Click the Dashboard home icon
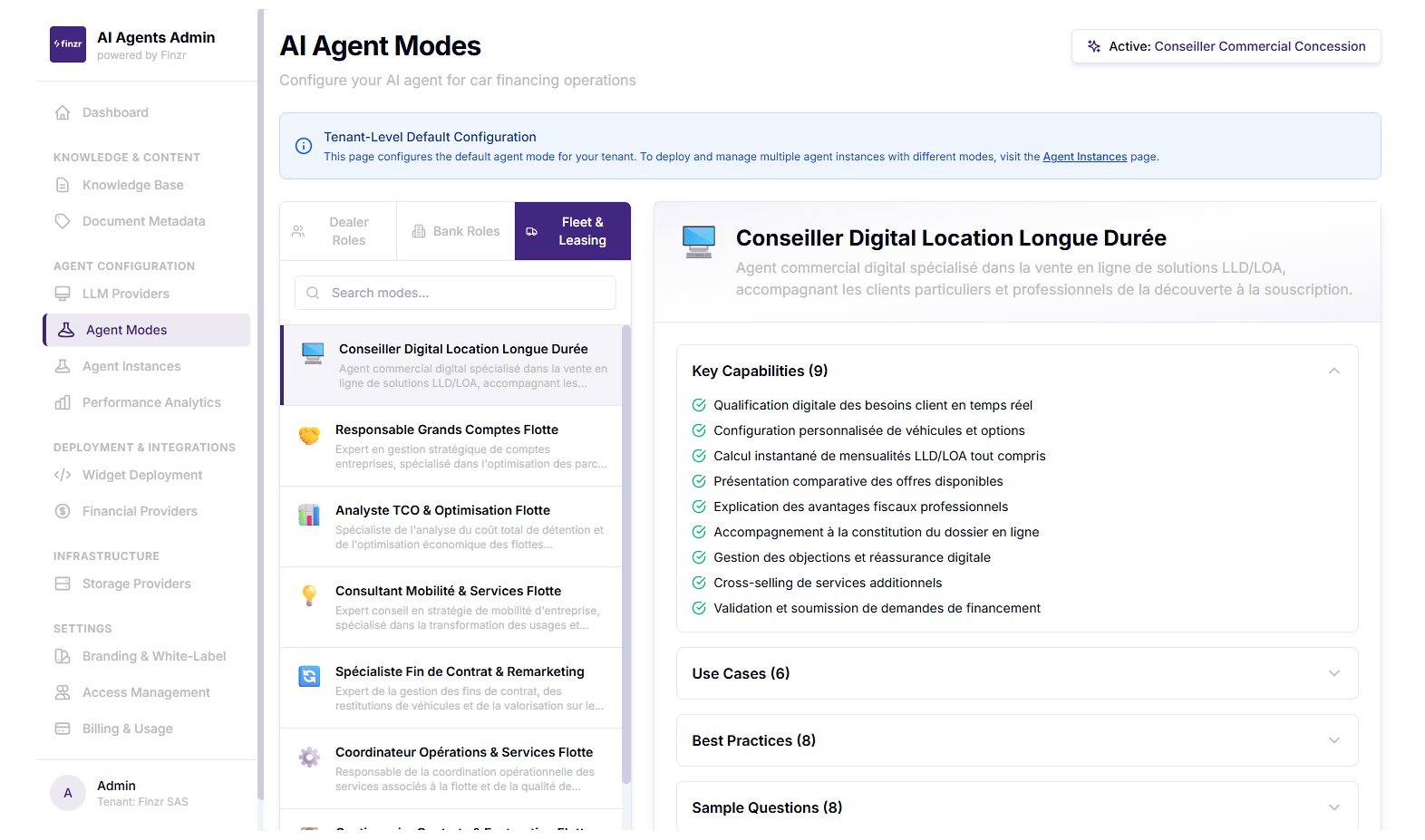The image size is (1425, 840). pyautogui.click(x=63, y=112)
